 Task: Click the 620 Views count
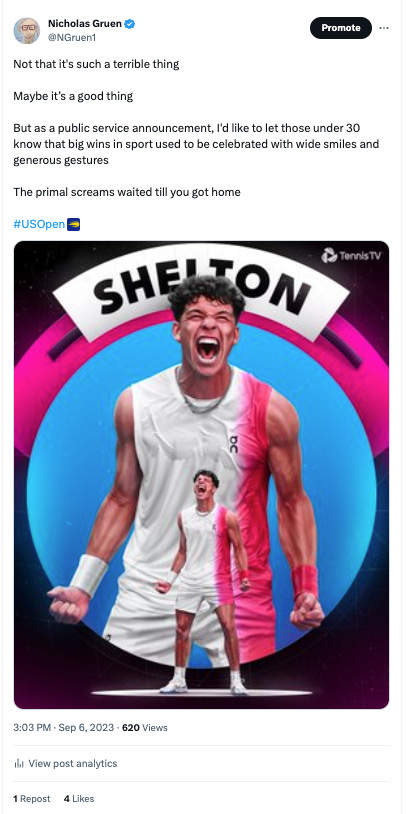pyautogui.click(x=145, y=727)
